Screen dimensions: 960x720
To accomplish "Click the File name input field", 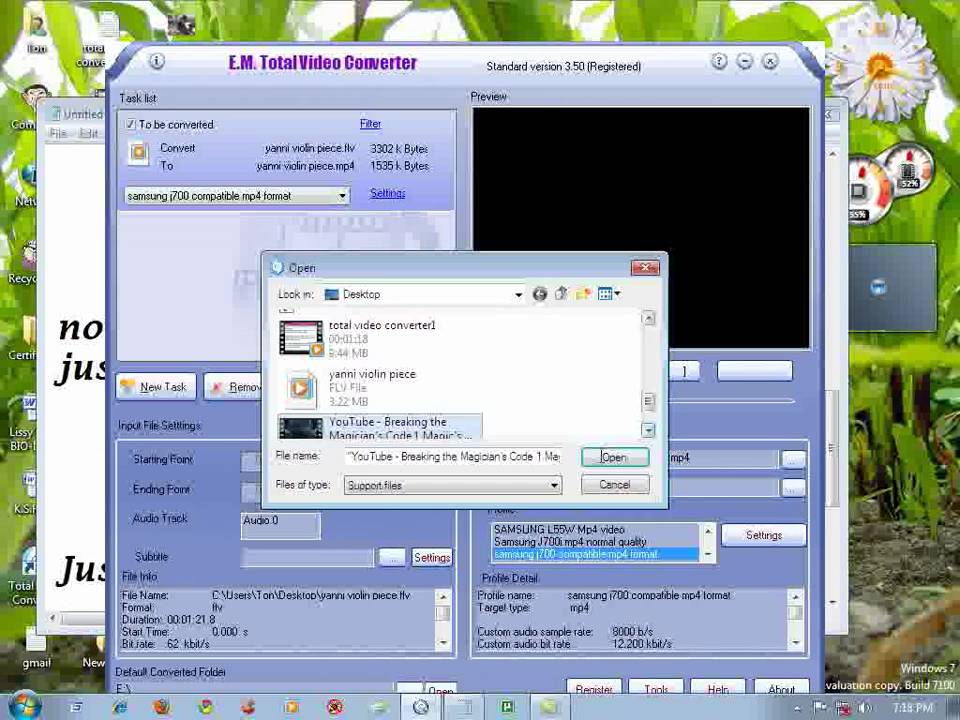I will pos(453,457).
